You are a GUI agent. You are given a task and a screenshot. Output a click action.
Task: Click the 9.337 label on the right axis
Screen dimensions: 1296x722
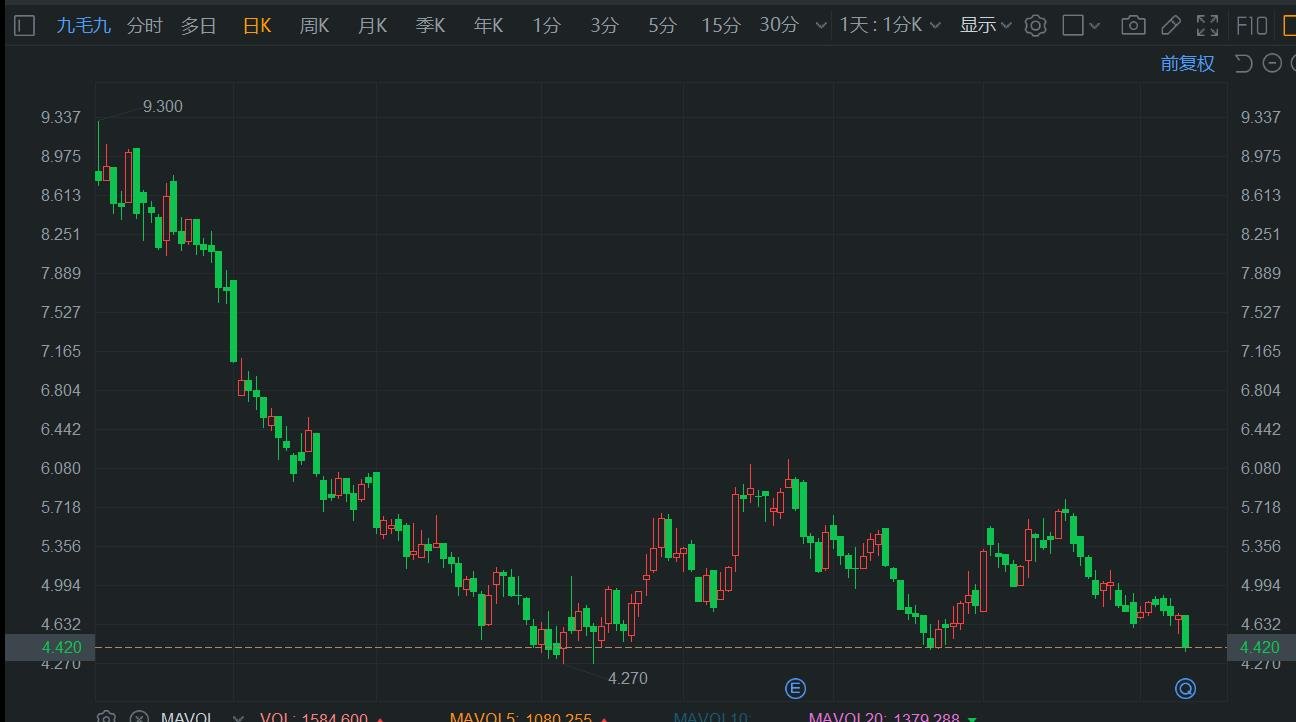[1260, 117]
